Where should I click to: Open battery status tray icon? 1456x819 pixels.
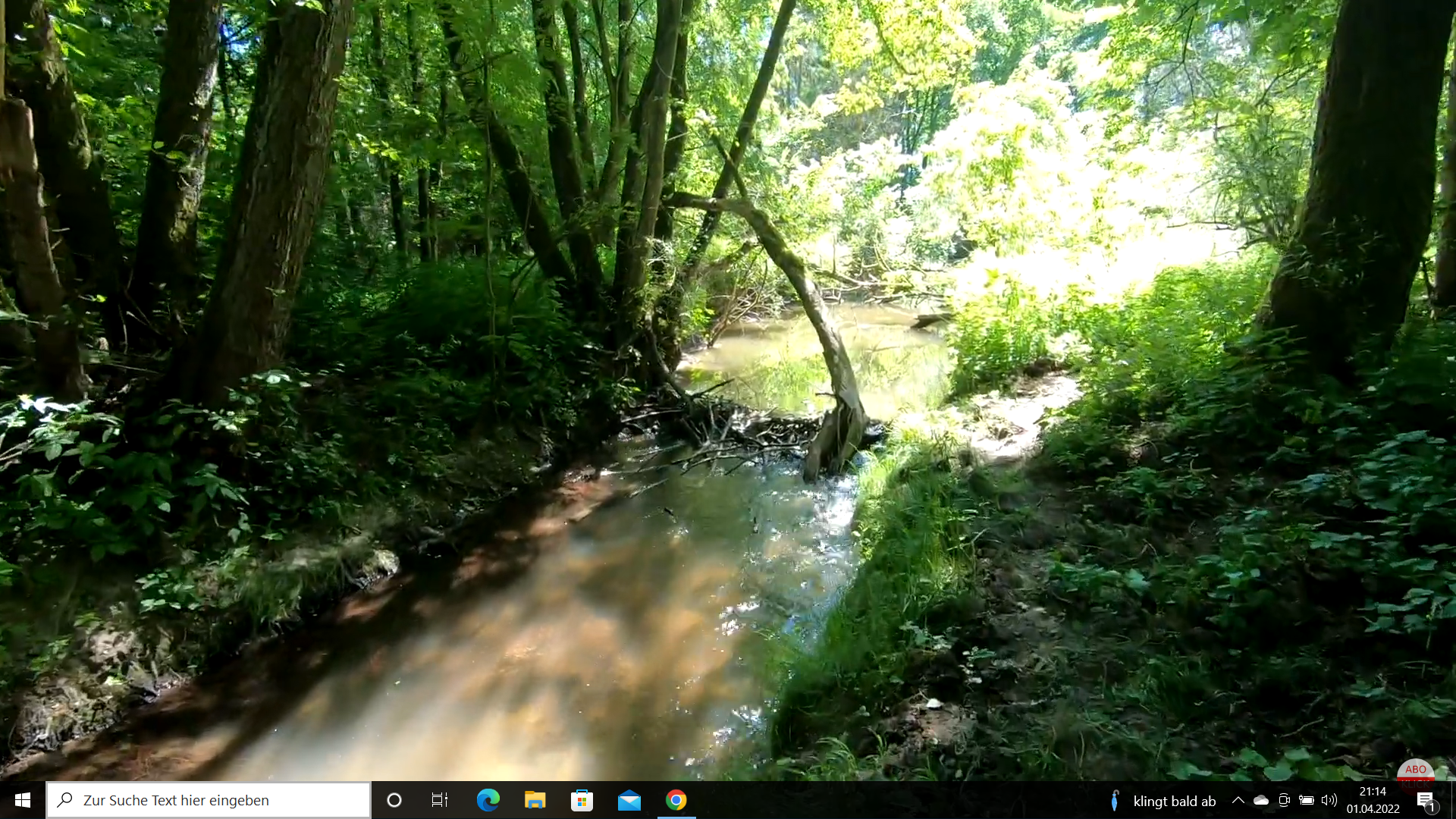click(x=1306, y=800)
